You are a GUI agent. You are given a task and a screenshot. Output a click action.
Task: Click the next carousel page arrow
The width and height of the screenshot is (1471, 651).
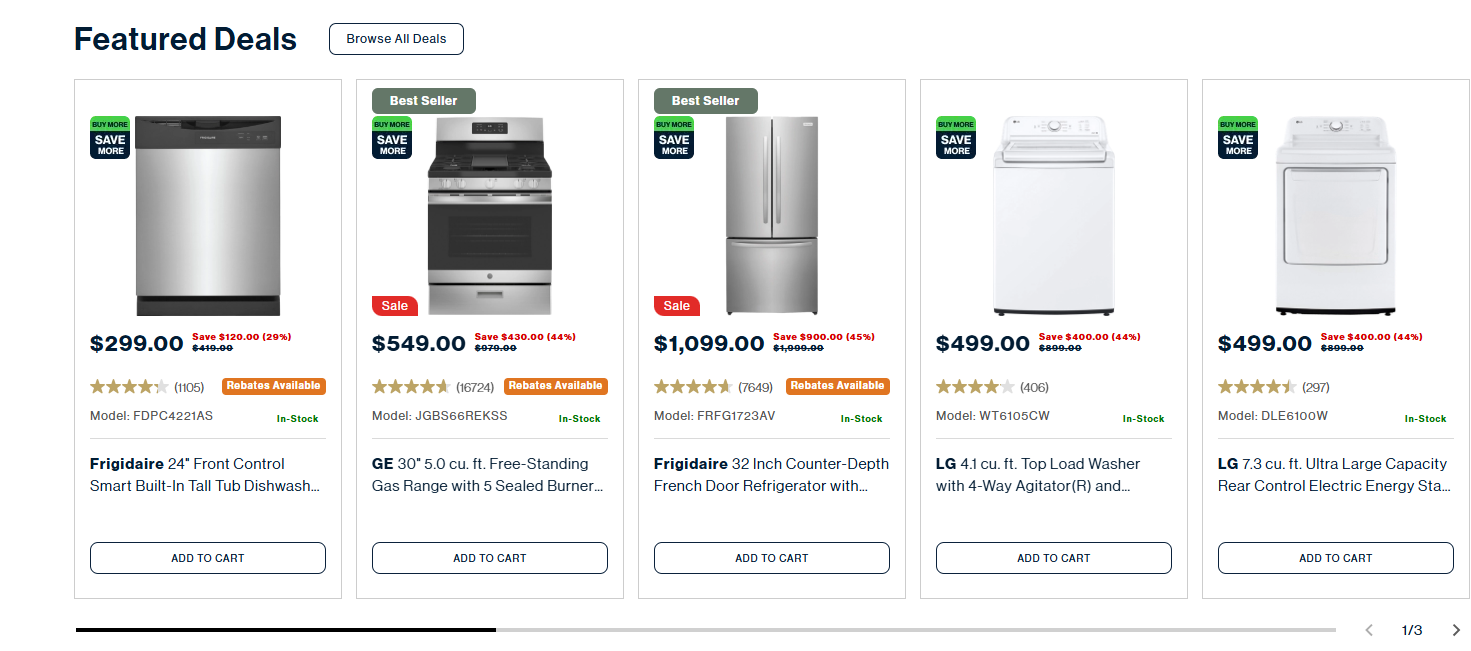[1456, 630]
